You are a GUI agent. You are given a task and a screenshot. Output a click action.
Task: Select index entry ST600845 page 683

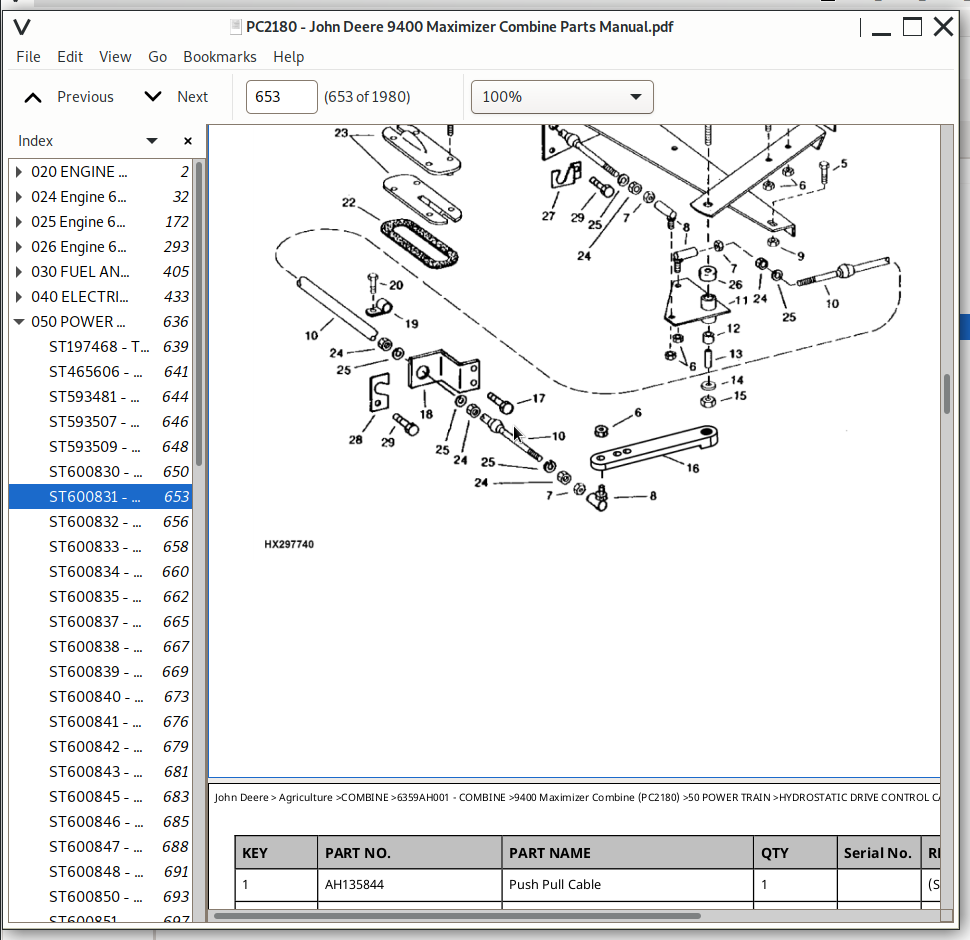pyautogui.click(x=100, y=797)
